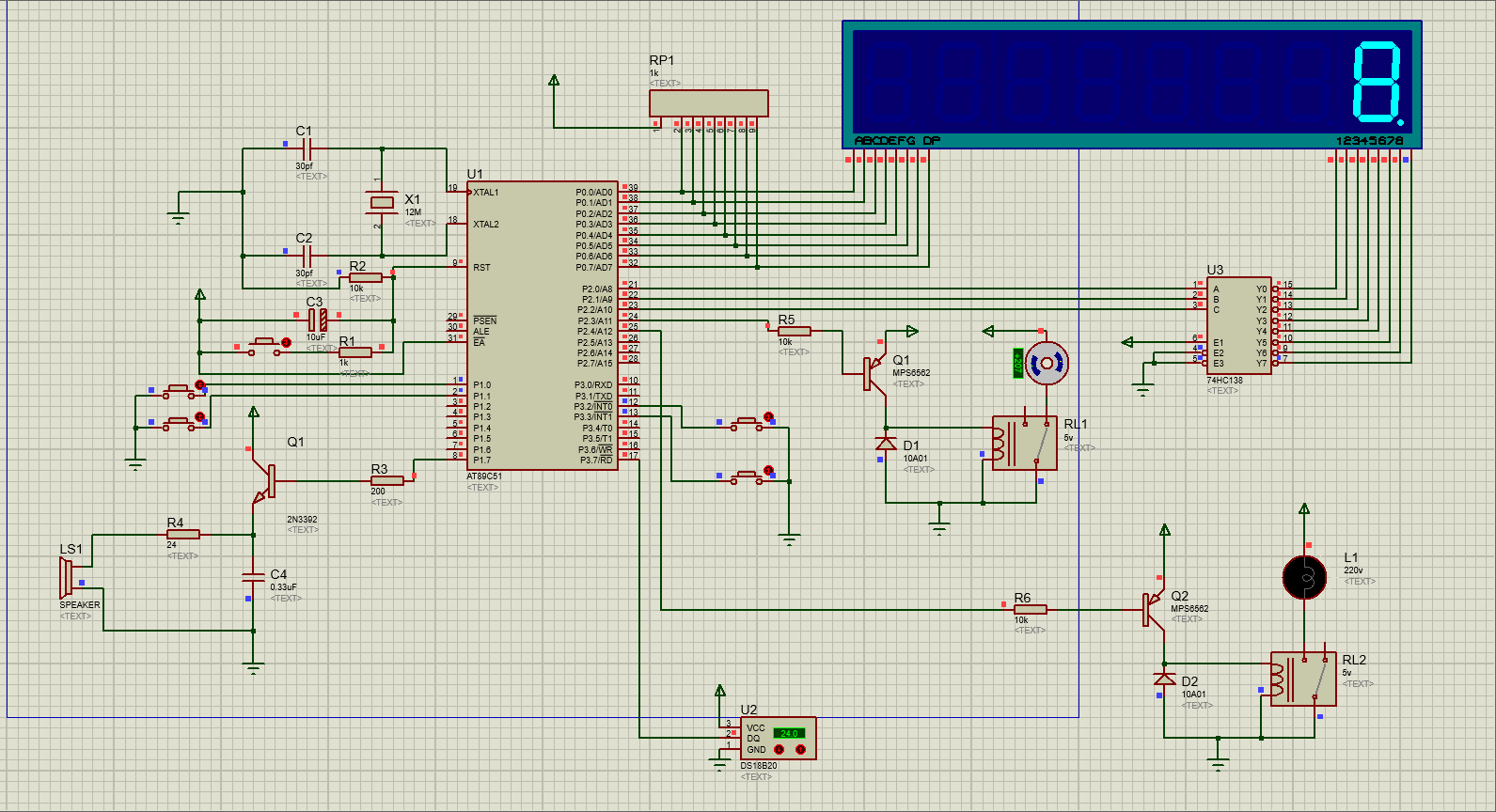Click the "2N3392" transistor label
The width and height of the screenshot is (1496, 812).
pyautogui.click(x=302, y=520)
